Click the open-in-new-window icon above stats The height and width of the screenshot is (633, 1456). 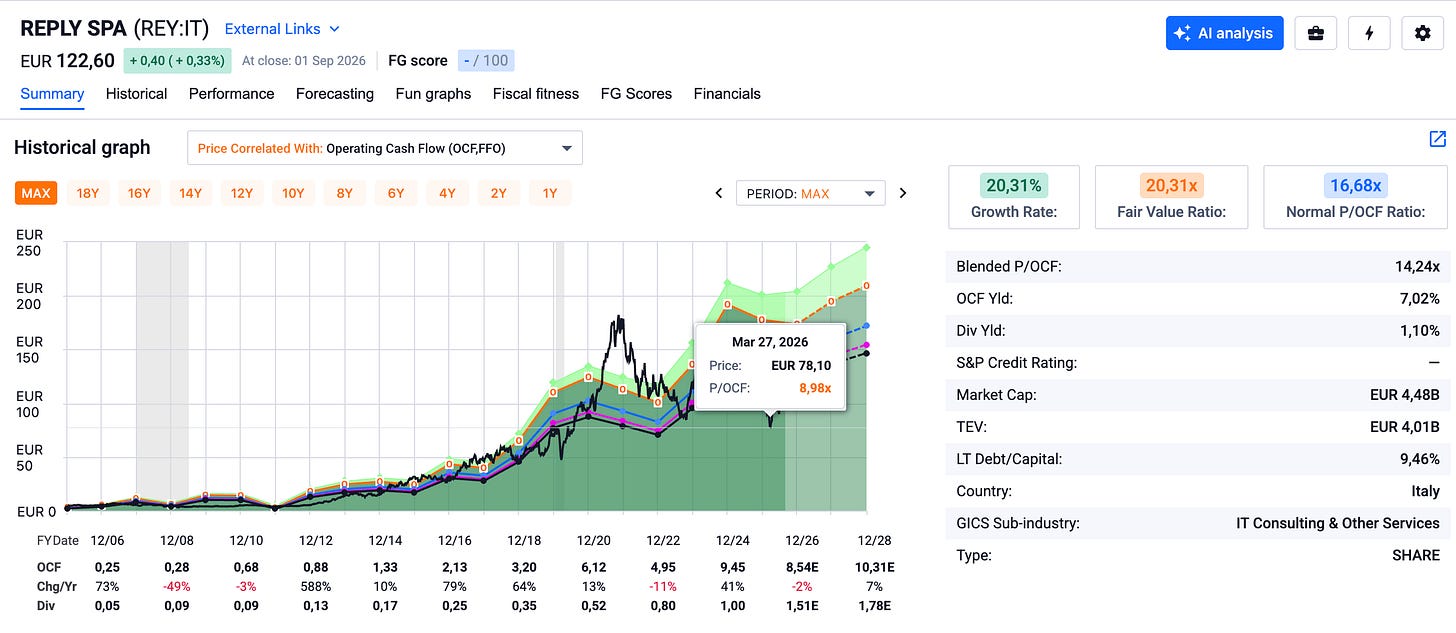pos(1437,139)
